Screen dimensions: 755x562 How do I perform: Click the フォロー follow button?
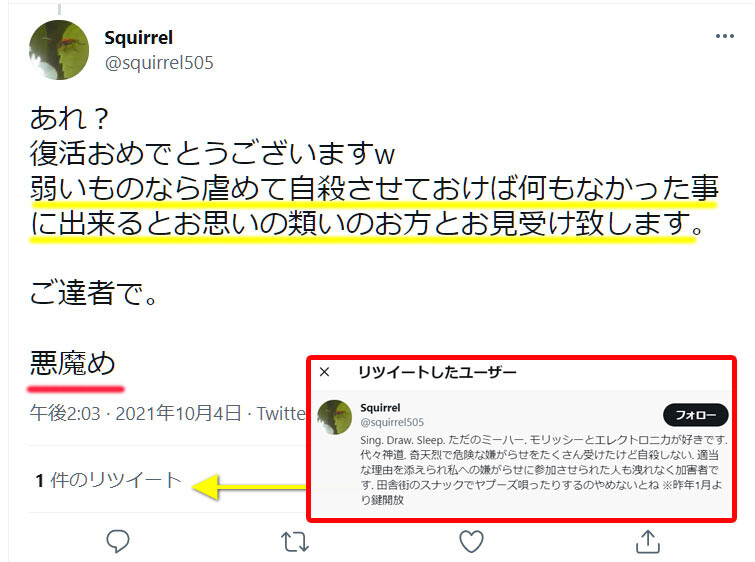(x=695, y=415)
